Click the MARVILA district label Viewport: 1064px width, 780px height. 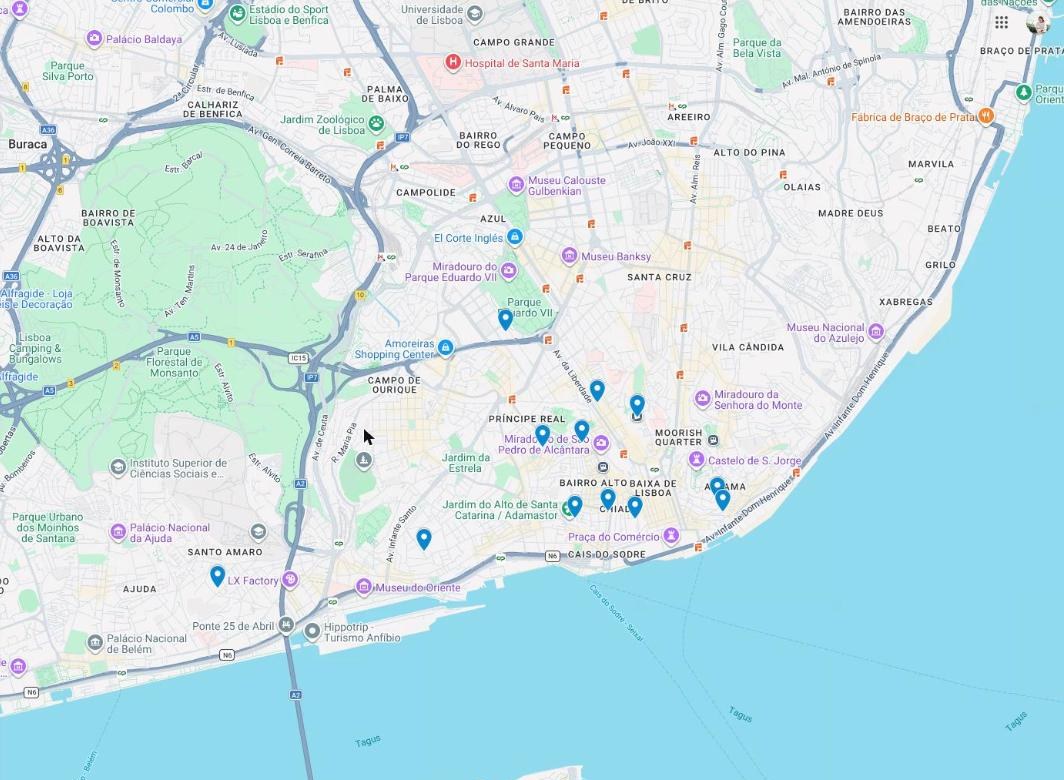[x=931, y=164]
